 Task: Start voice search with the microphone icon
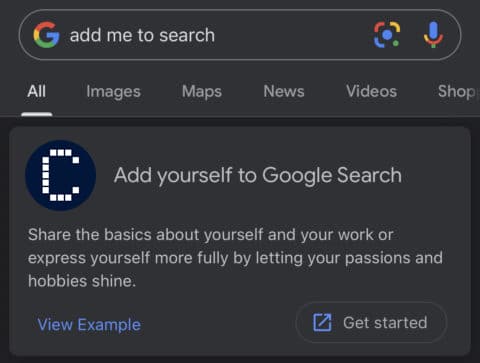click(x=433, y=35)
